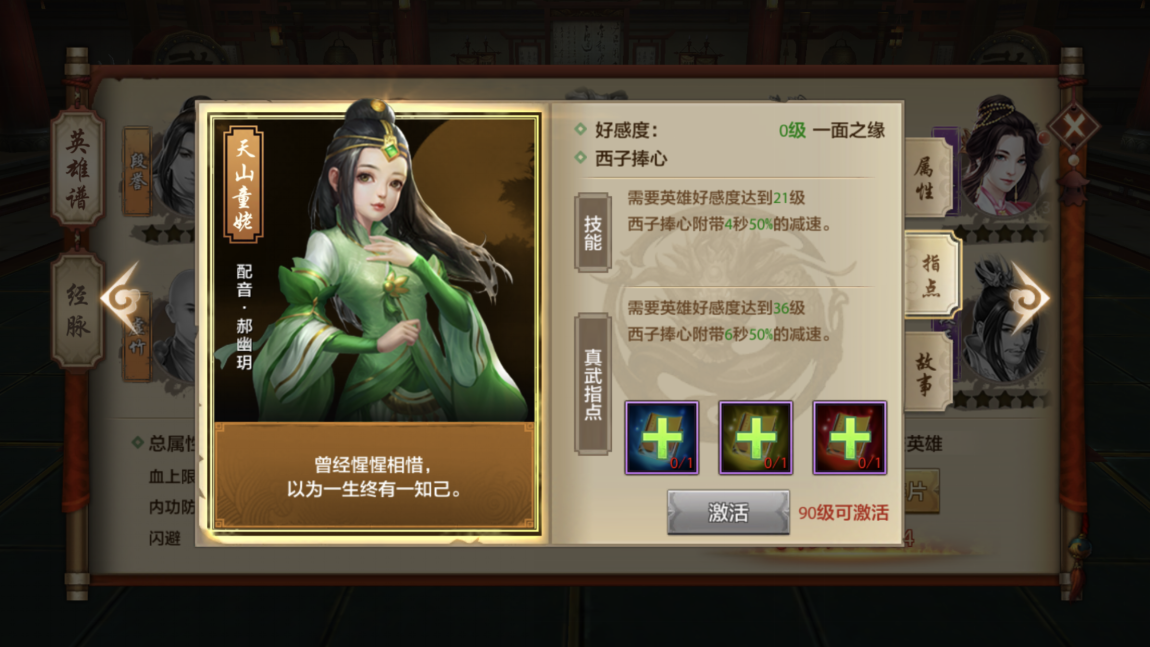Add yellow skill book to middle slot

pyautogui.click(x=755, y=437)
